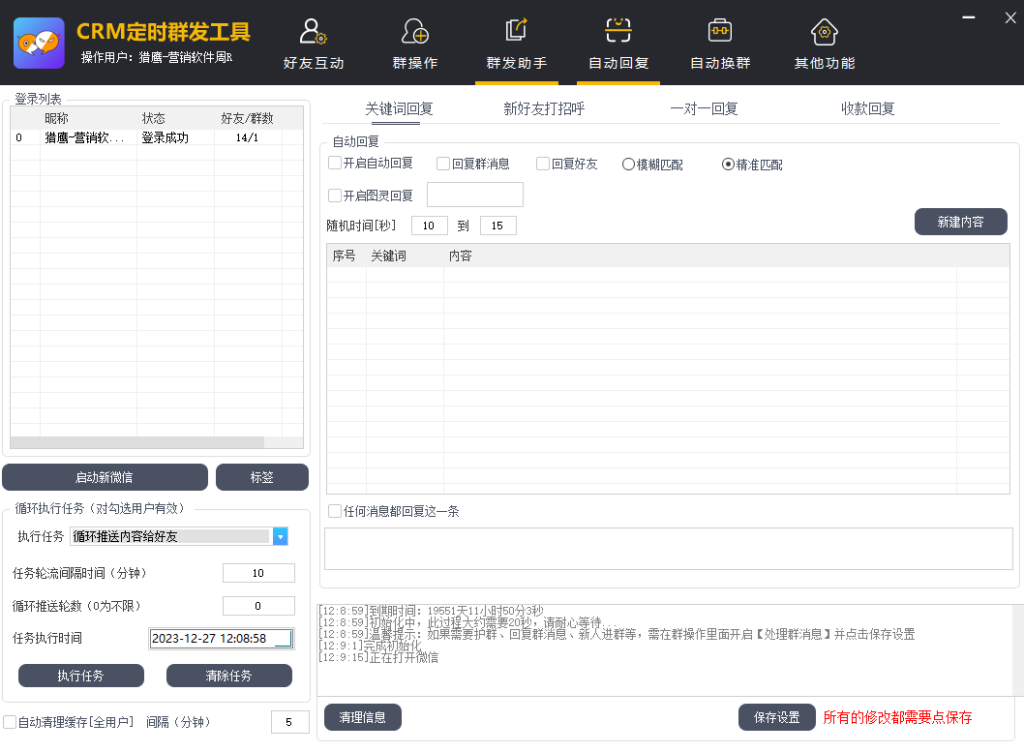Minimize the window using the title bar icon

(x=968, y=17)
